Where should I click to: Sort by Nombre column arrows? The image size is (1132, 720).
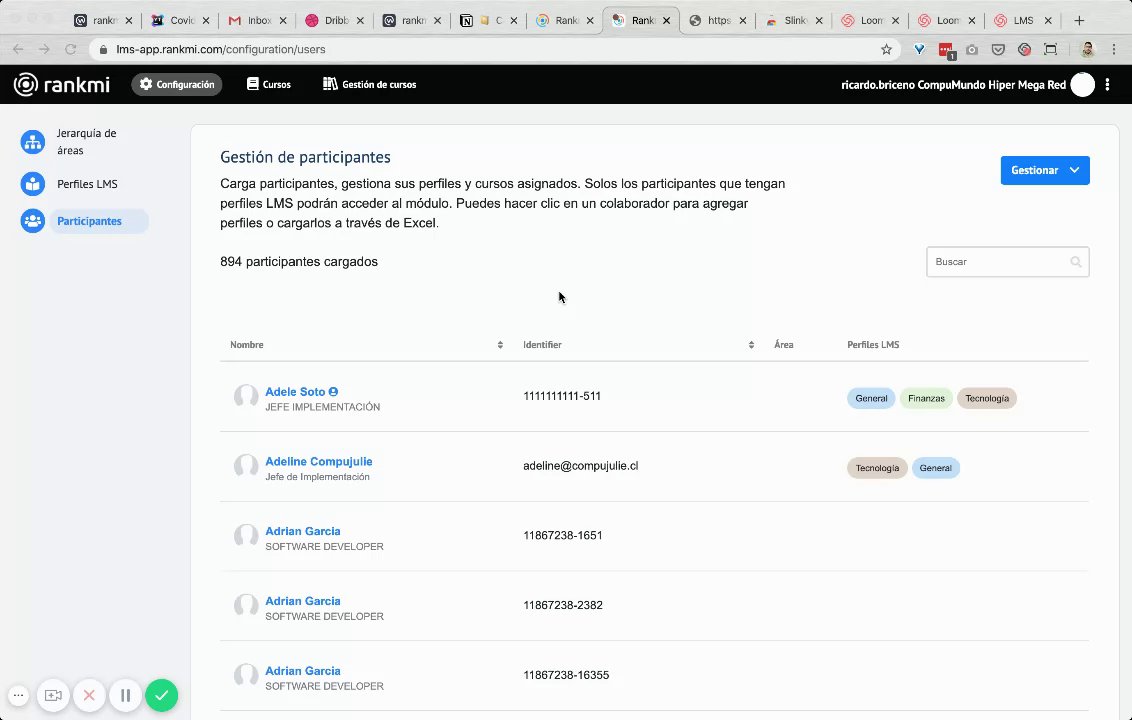[x=500, y=345]
